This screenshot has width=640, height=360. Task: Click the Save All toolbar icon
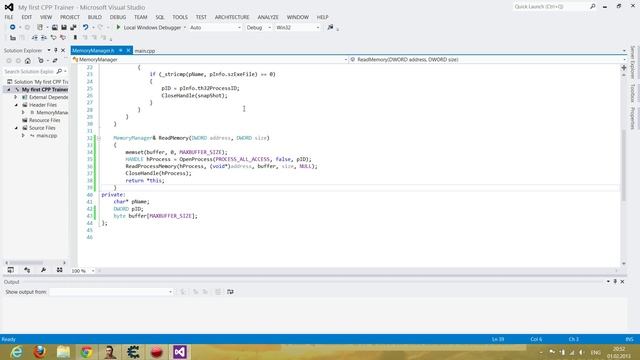(73, 27)
